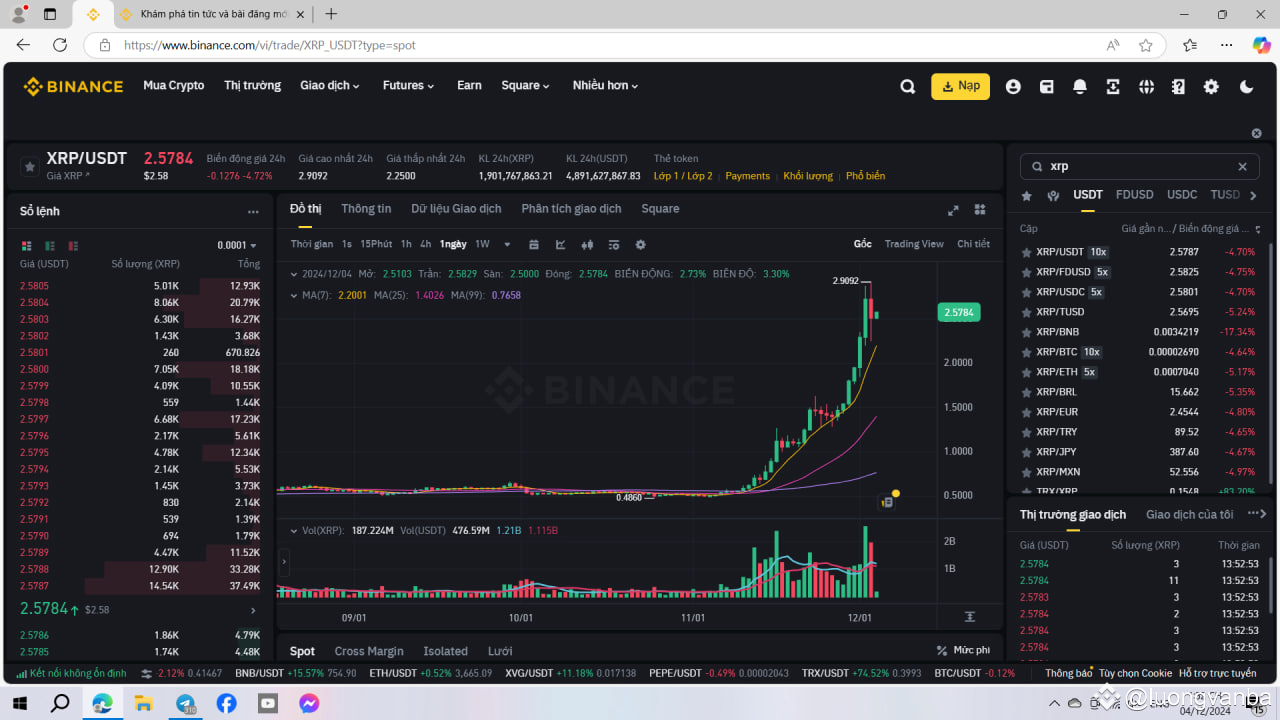Image resolution: width=1280 pixels, height=720 pixels.
Task: Open the Microsoft Edge Copilot icon
Action: [1261, 45]
